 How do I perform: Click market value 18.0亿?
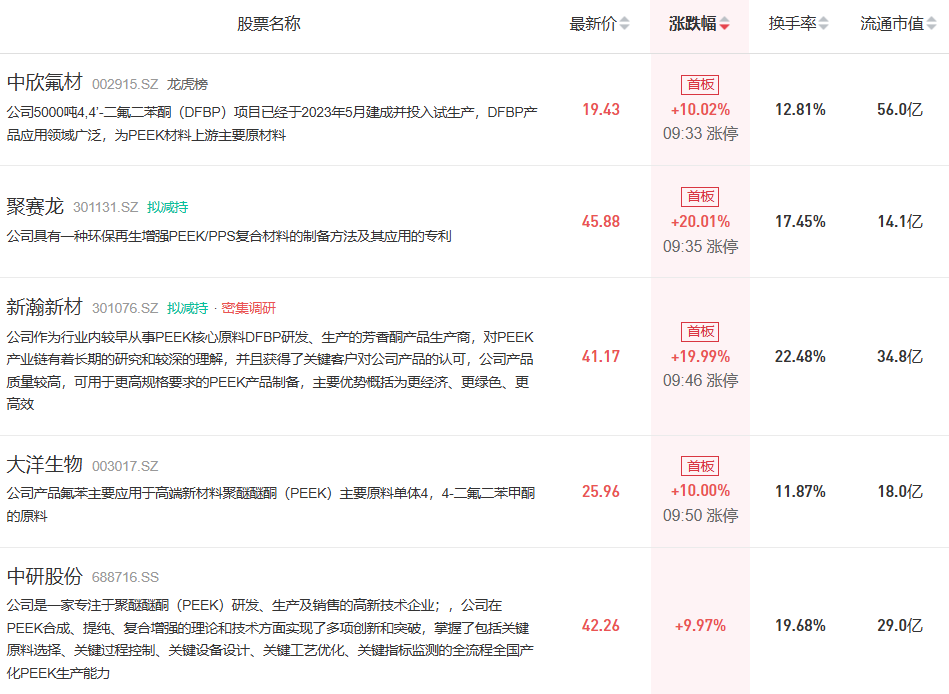[x=900, y=491]
